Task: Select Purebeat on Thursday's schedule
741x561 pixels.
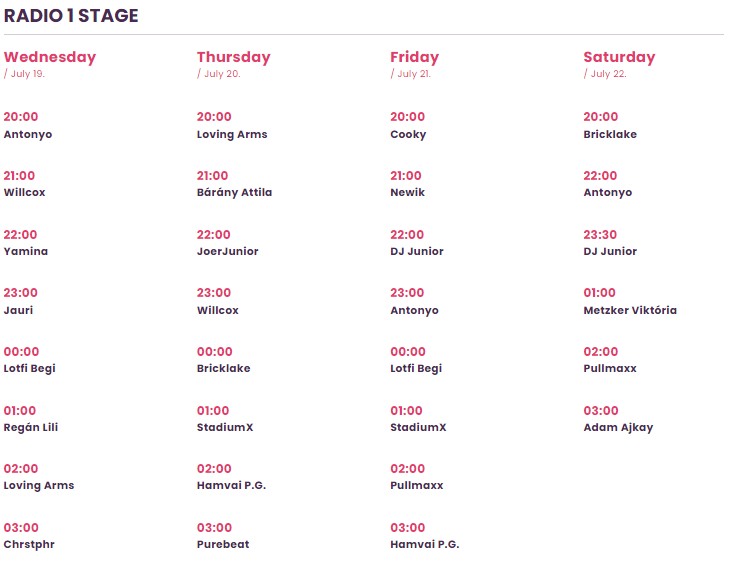Action: point(223,544)
